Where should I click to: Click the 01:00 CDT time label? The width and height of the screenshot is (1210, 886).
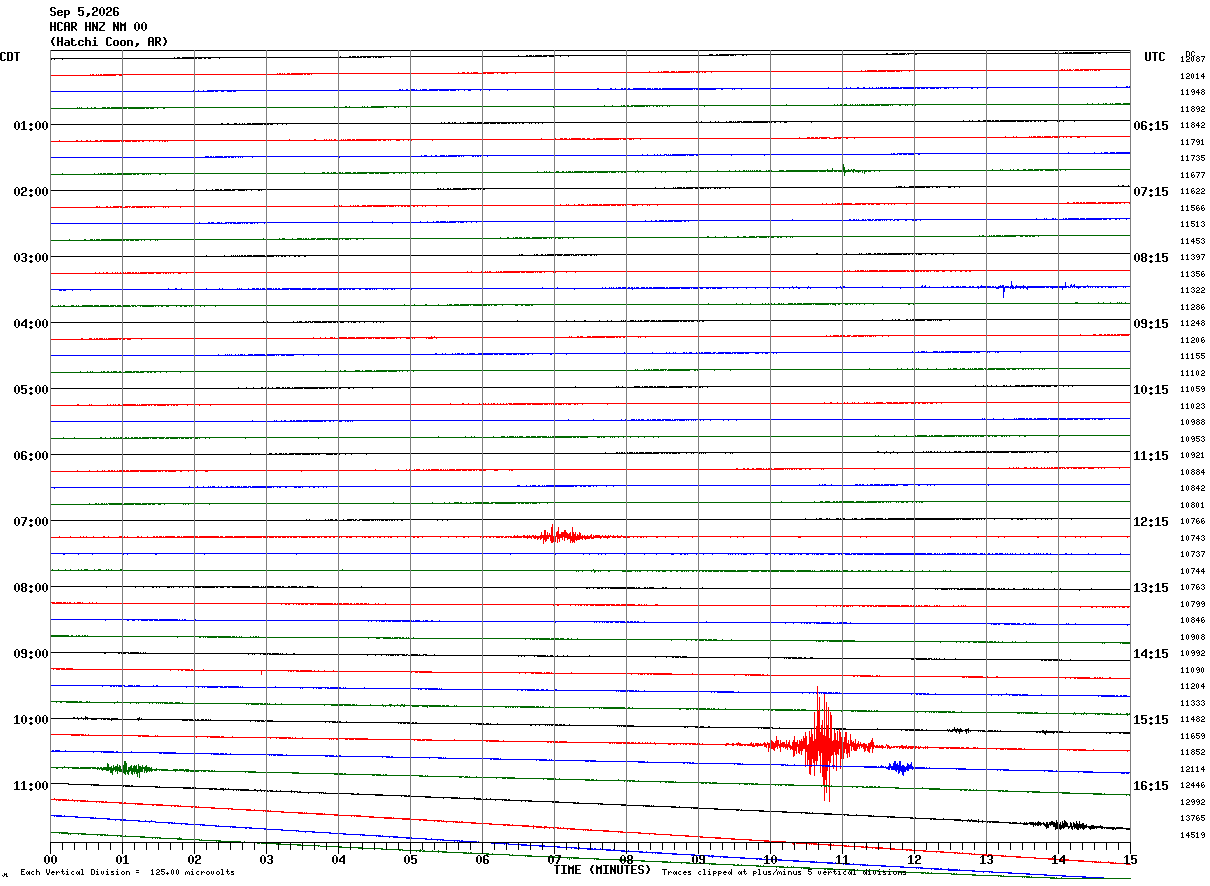coord(31,126)
